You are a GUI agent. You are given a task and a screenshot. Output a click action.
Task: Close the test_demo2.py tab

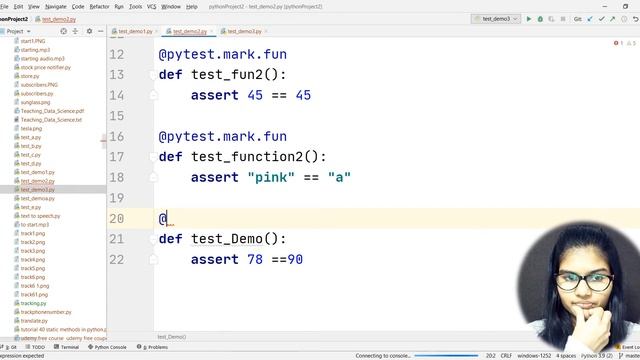(211, 31)
